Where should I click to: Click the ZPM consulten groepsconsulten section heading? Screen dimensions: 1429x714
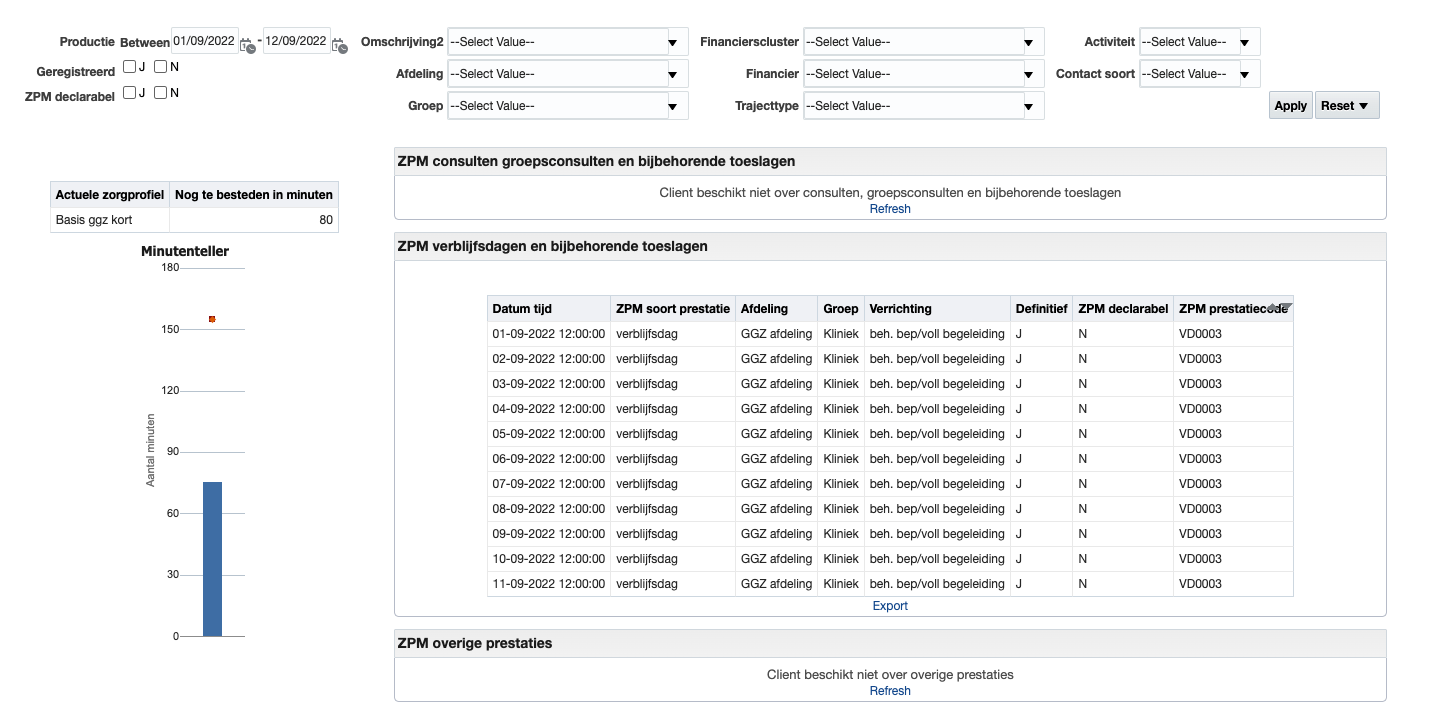point(596,161)
